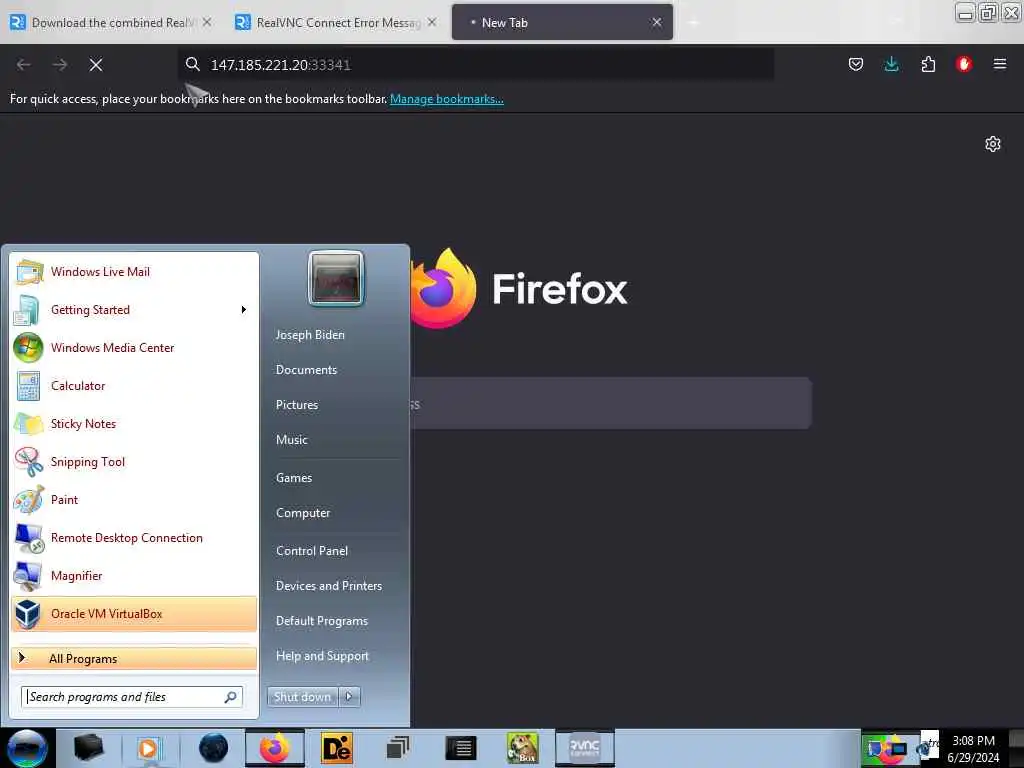Click the user account picture
Image resolution: width=1024 pixels, height=768 pixels.
point(336,278)
